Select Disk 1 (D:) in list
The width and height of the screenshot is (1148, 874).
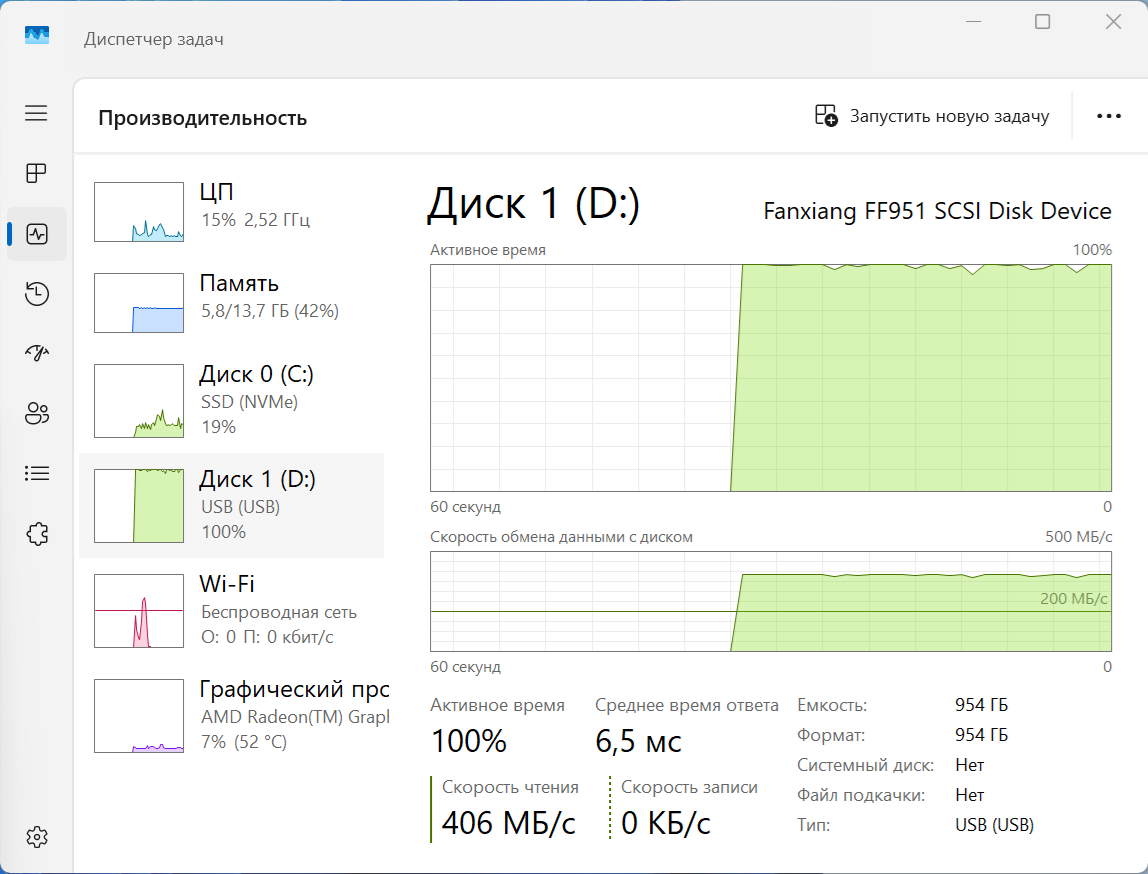[x=231, y=505]
